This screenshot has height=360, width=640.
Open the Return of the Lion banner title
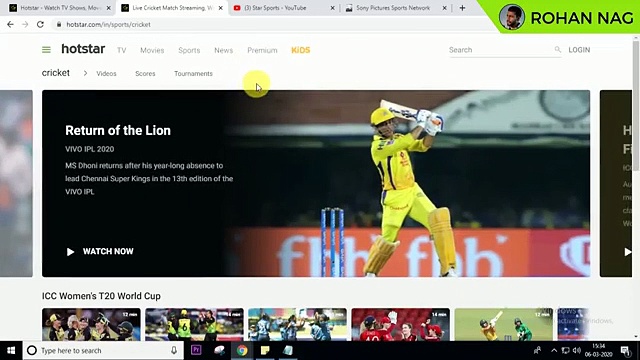point(118,130)
